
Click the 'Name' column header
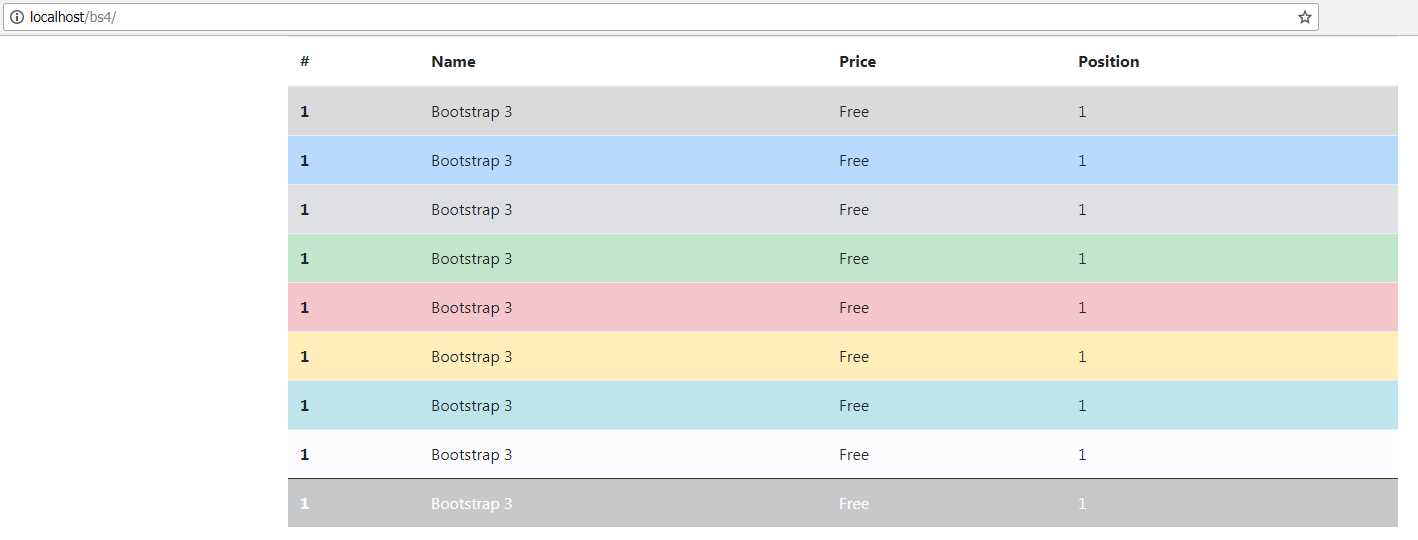coord(453,62)
